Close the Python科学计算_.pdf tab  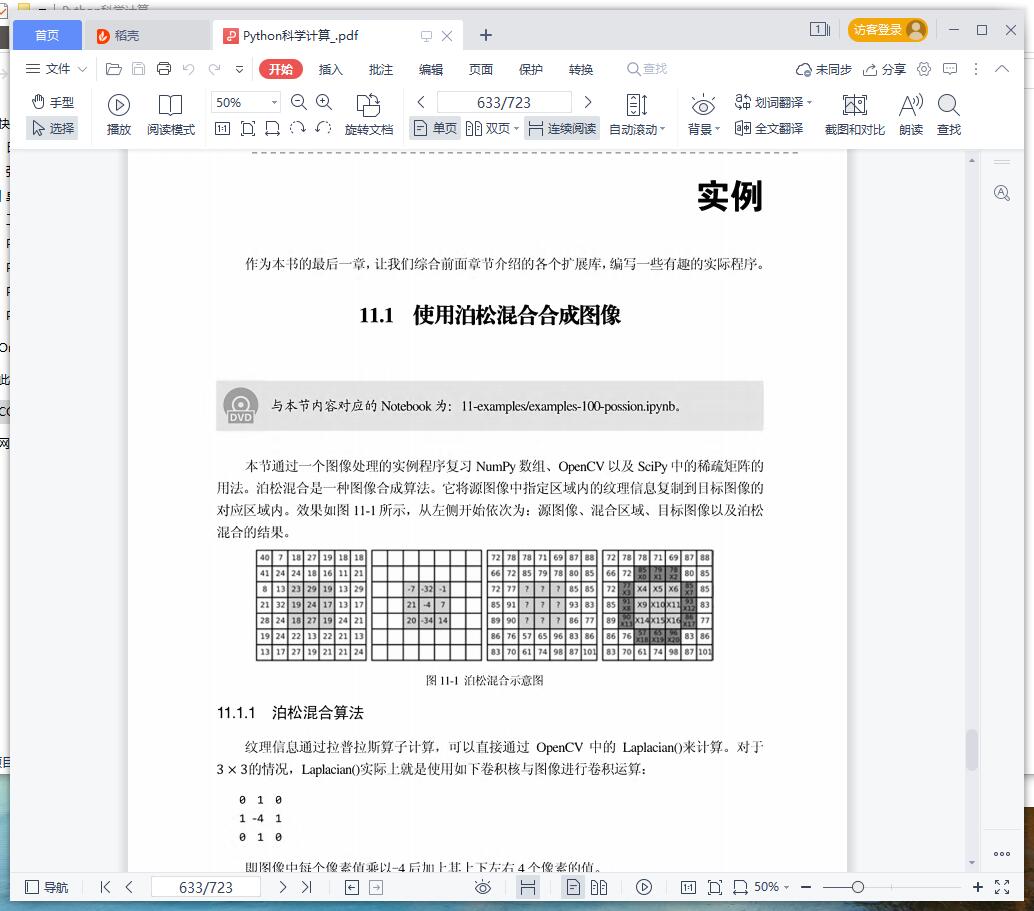(447, 36)
